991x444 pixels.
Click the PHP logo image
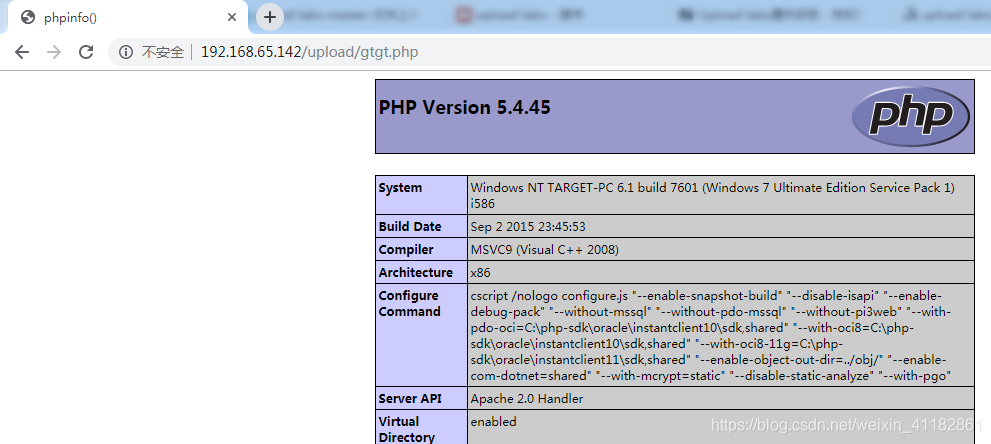tap(910, 116)
